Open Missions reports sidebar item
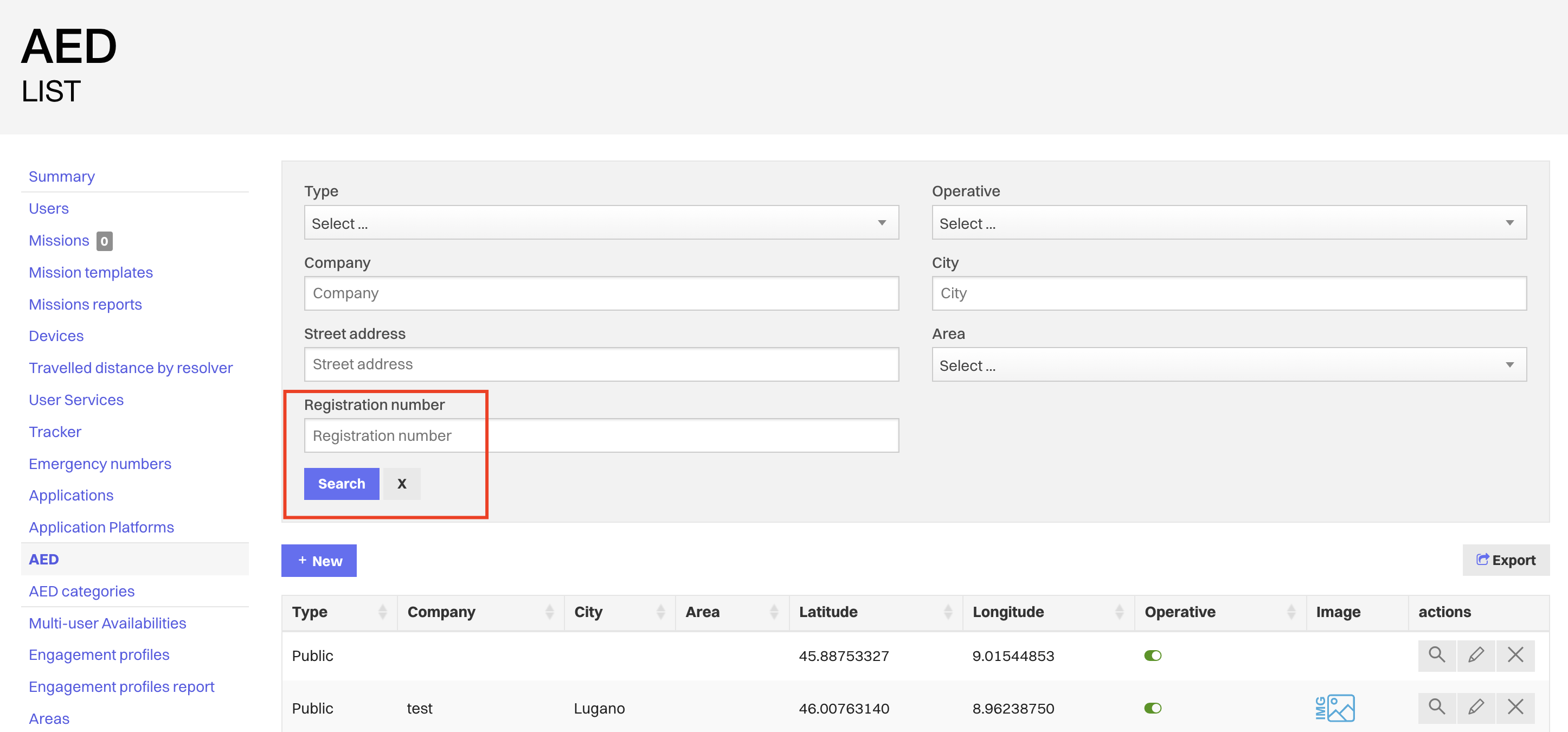This screenshot has width=1568, height=732. pos(85,305)
